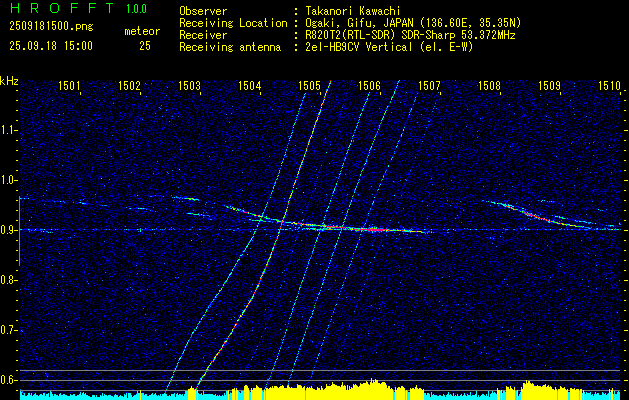This screenshot has width=629, height=400.
Task: Click Ogaki, Gifu, JAPAN coordinates text
Action: [413, 23]
